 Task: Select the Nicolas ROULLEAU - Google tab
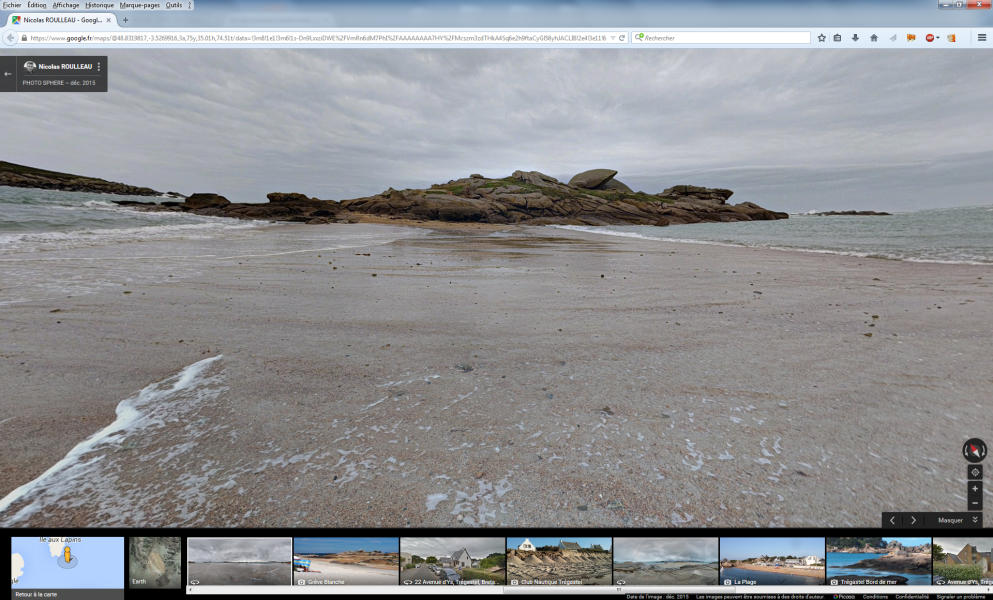pos(61,20)
